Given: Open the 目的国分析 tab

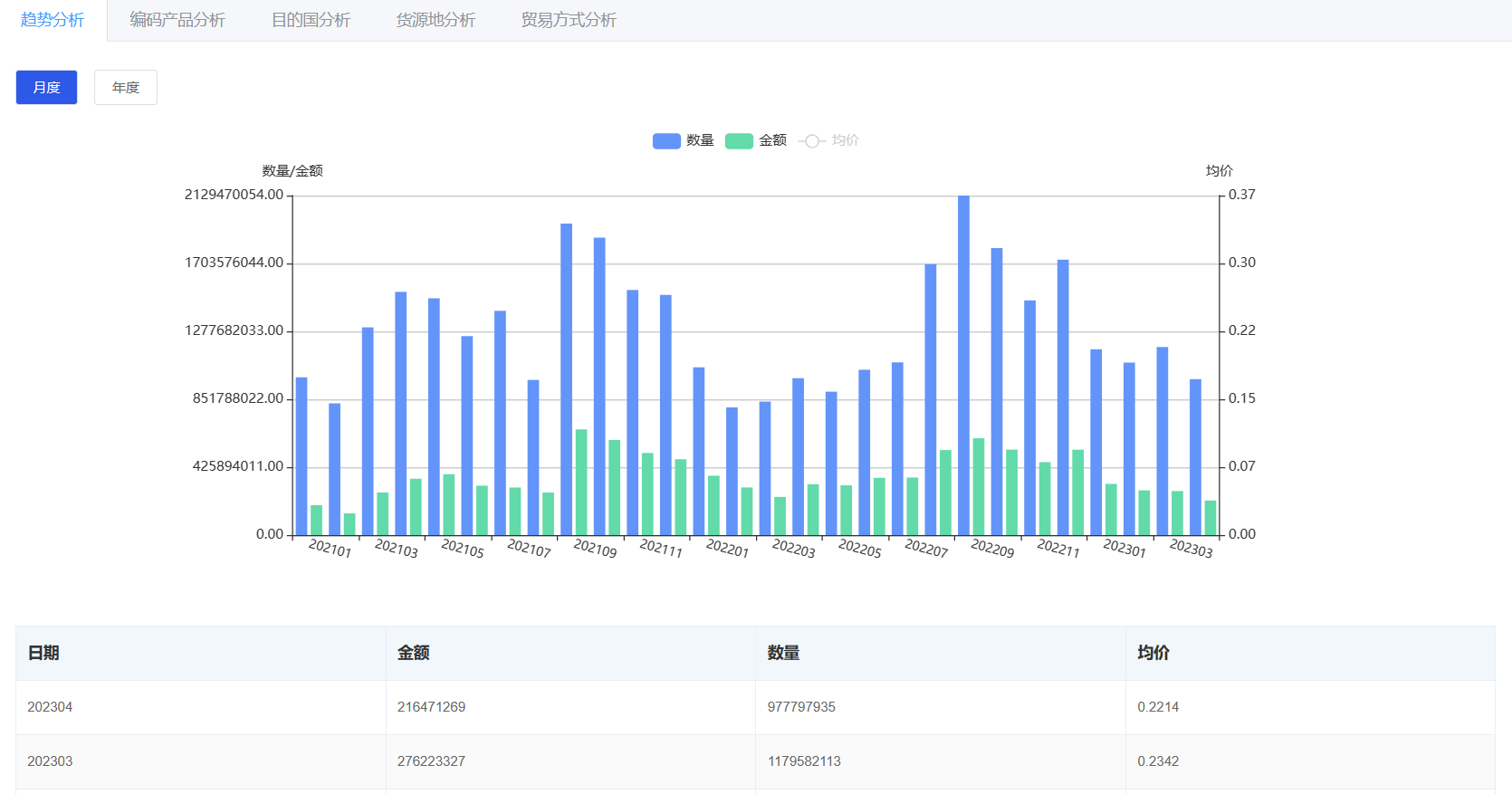Looking at the screenshot, I should click(x=311, y=20).
